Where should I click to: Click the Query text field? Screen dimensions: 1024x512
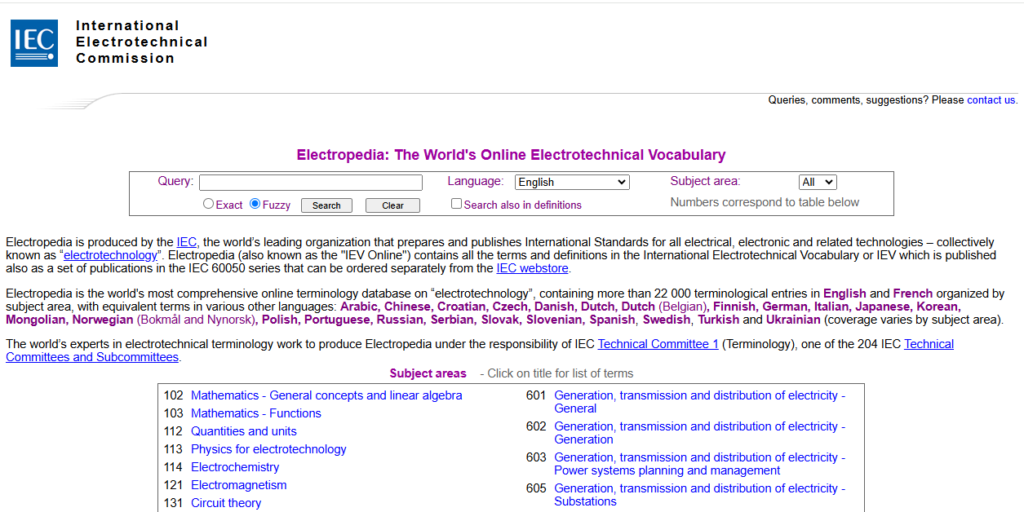coord(310,182)
